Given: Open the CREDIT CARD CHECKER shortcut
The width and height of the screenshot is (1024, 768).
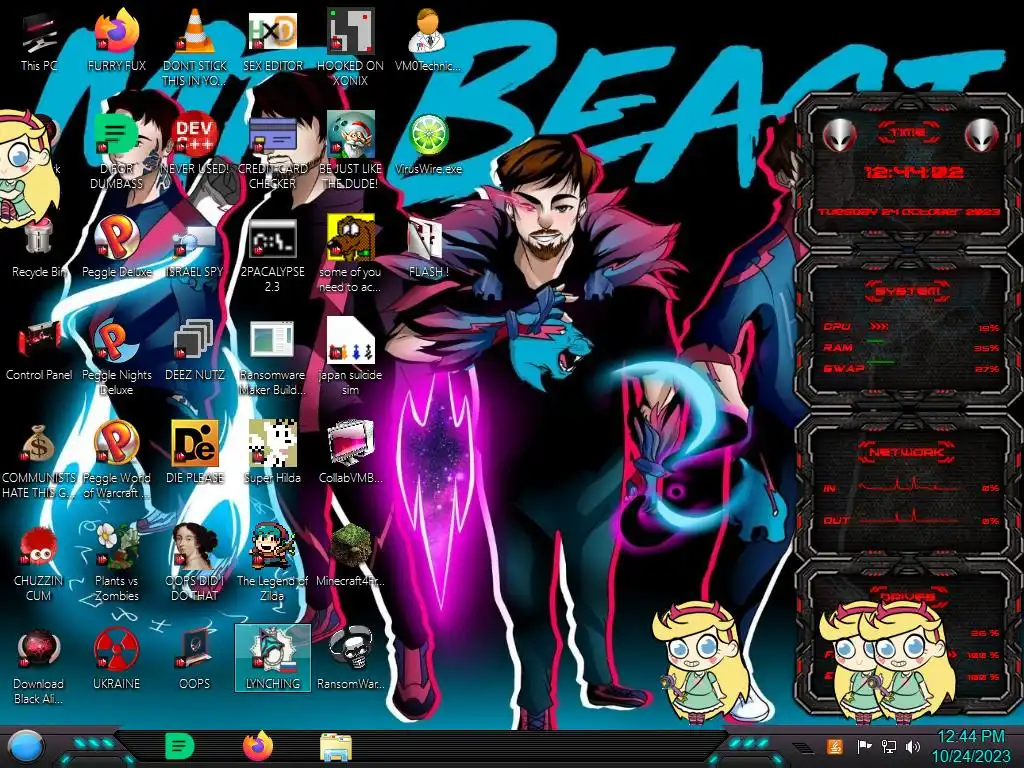Looking at the screenshot, I should [272, 136].
